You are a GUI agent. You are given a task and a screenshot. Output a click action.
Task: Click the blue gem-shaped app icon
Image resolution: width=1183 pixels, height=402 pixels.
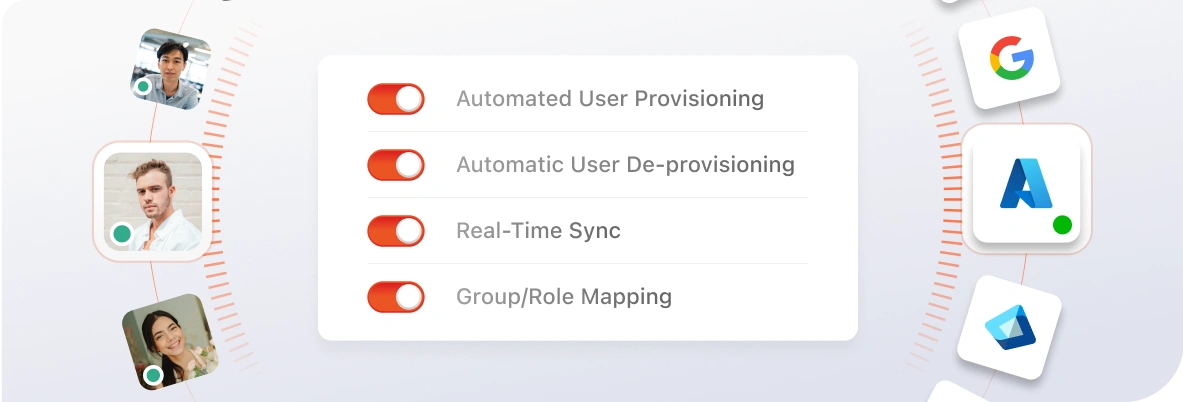pyautogui.click(x=1009, y=328)
